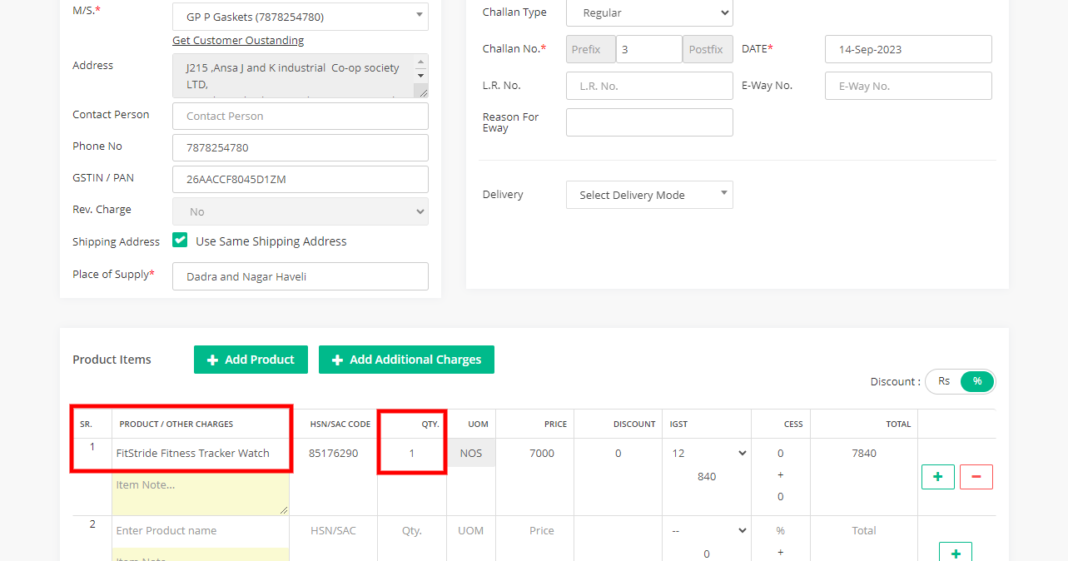The width and height of the screenshot is (1068, 561).
Task: Click the Challan Postfix field
Action: [x=708, y=49]
